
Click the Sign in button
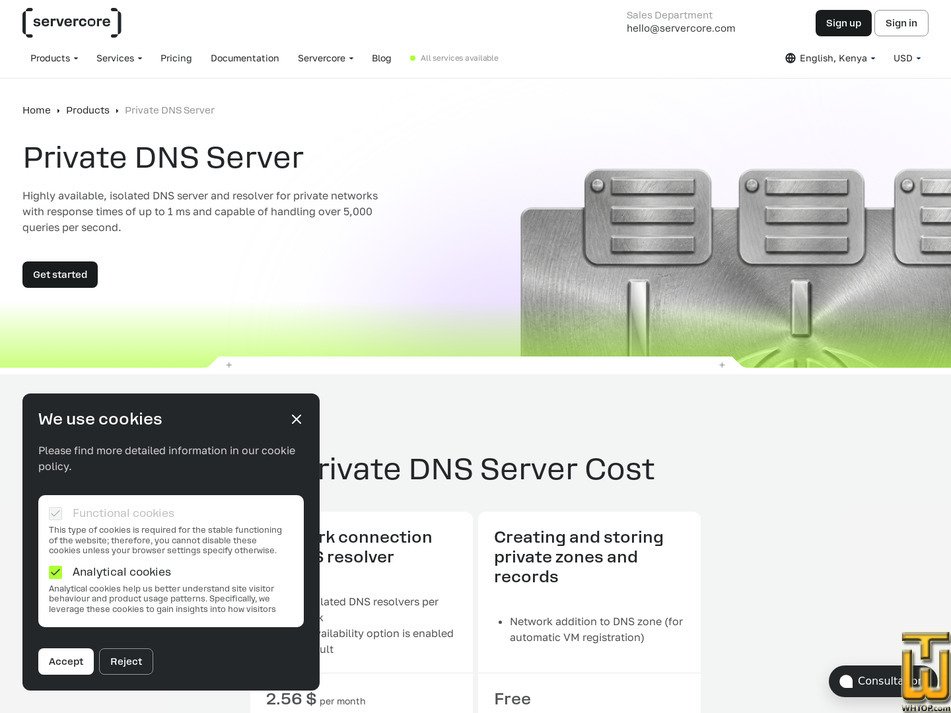pos(901,23)
